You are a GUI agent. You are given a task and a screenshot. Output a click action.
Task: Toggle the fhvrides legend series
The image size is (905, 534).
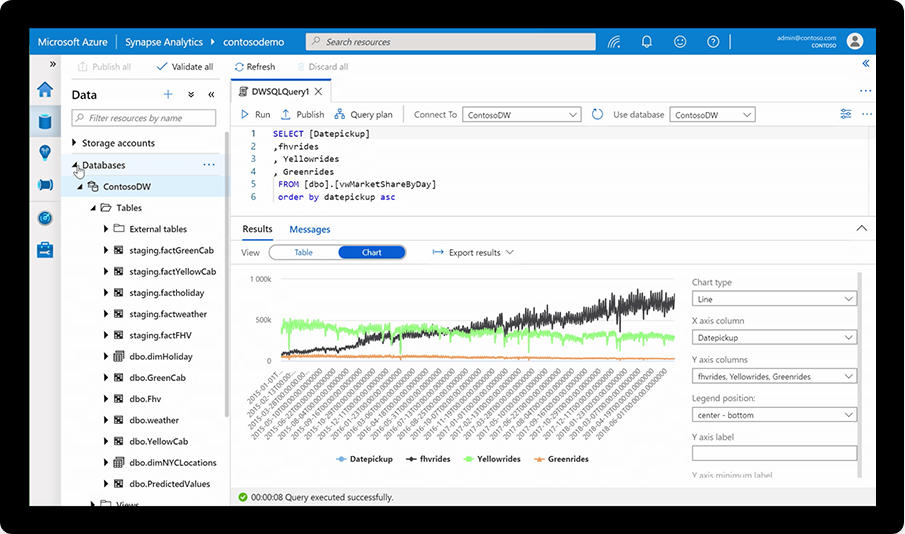tap(428, 459)
